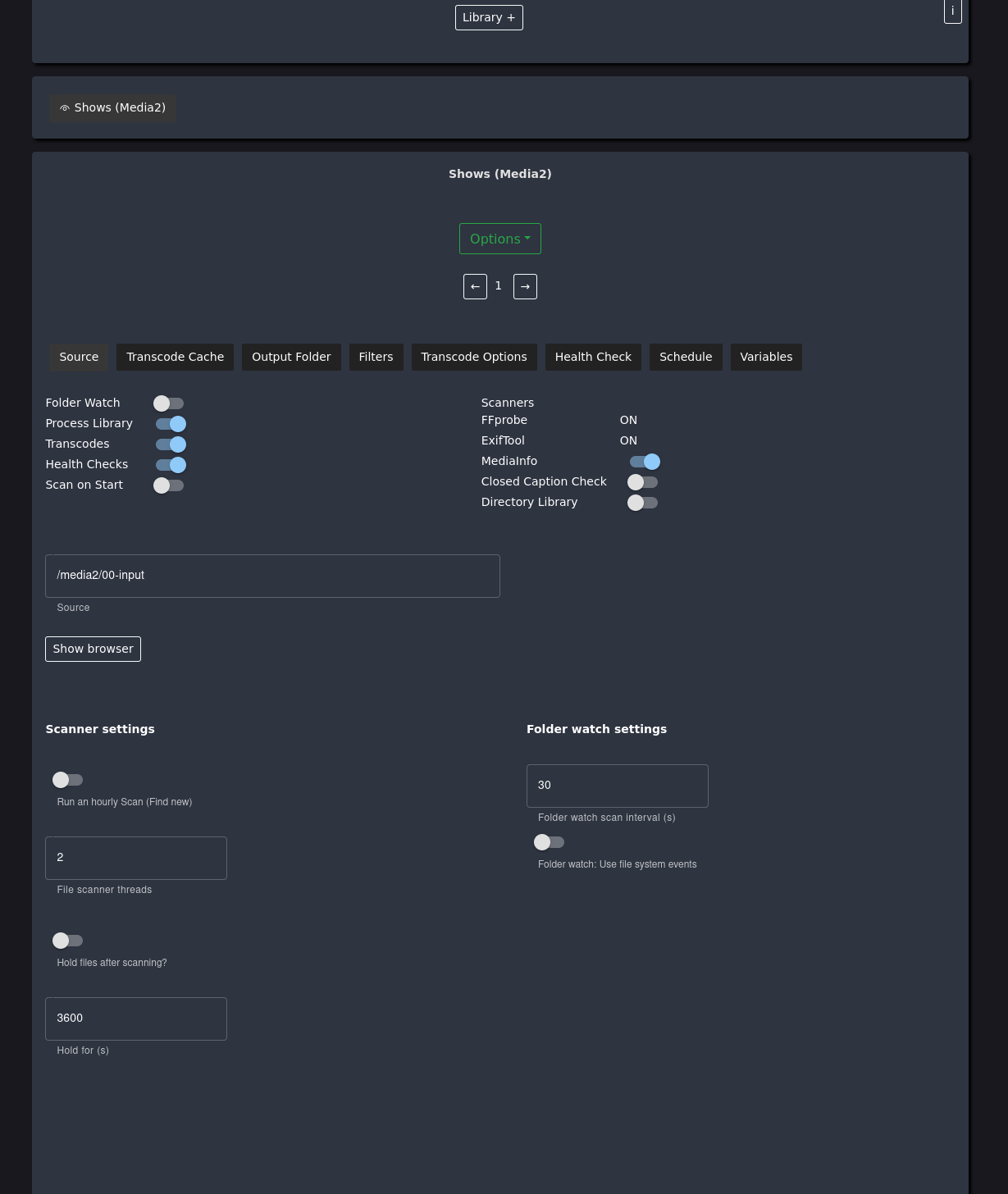Click the right arrow page button

(x=525, y=286)
